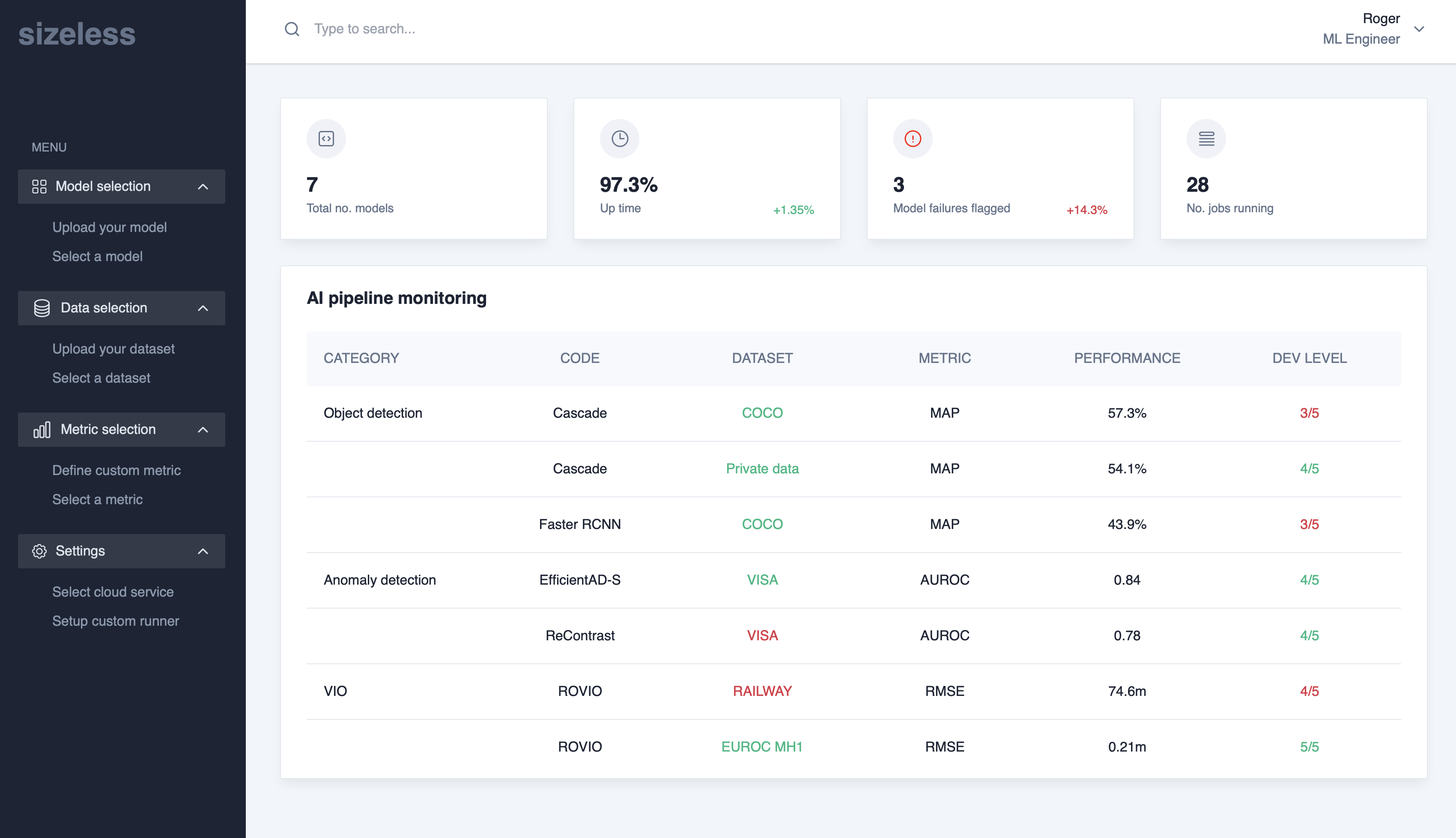Open the Private data dataset link
The height and width of the screenshot is (838, 1456).
click(762, 469)
